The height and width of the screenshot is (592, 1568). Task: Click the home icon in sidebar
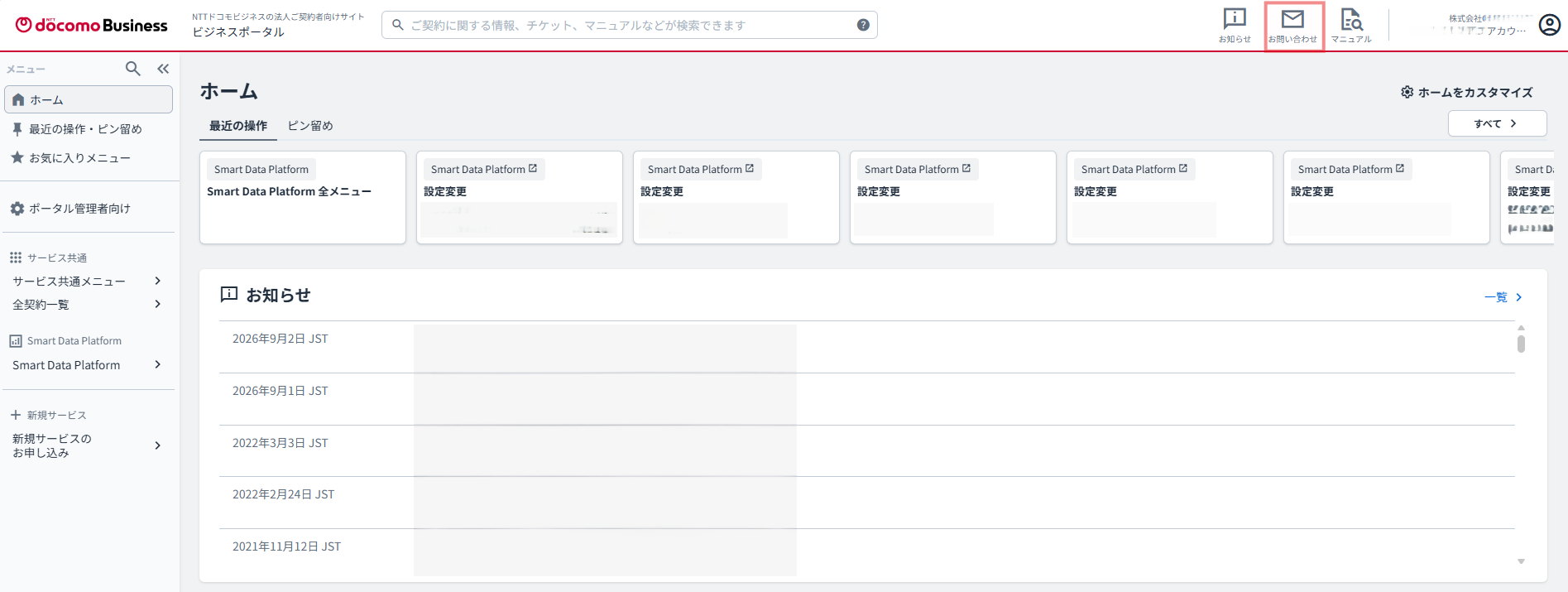18,99
